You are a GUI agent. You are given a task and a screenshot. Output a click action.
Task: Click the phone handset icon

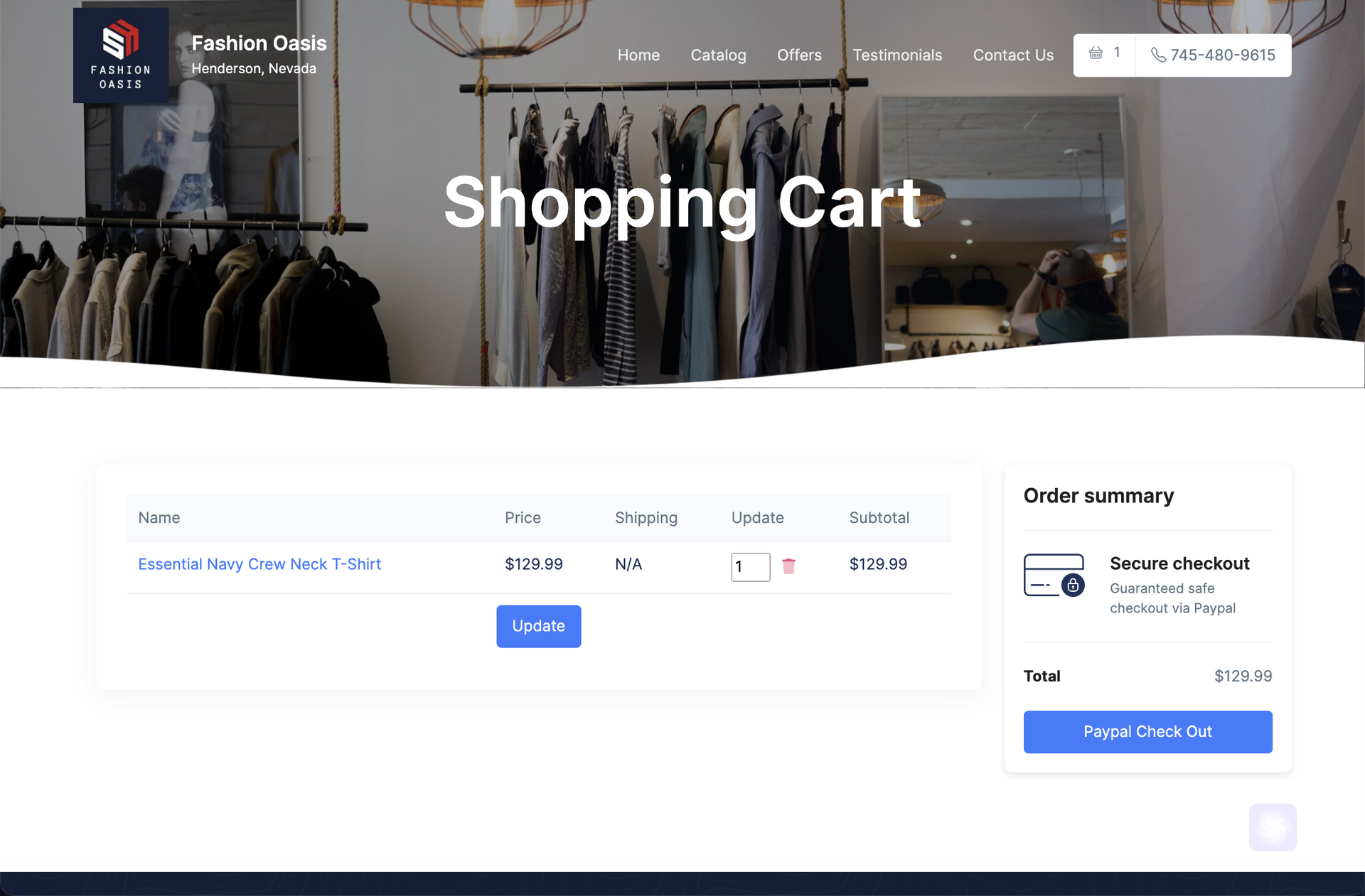click(x=1157, y=54)
